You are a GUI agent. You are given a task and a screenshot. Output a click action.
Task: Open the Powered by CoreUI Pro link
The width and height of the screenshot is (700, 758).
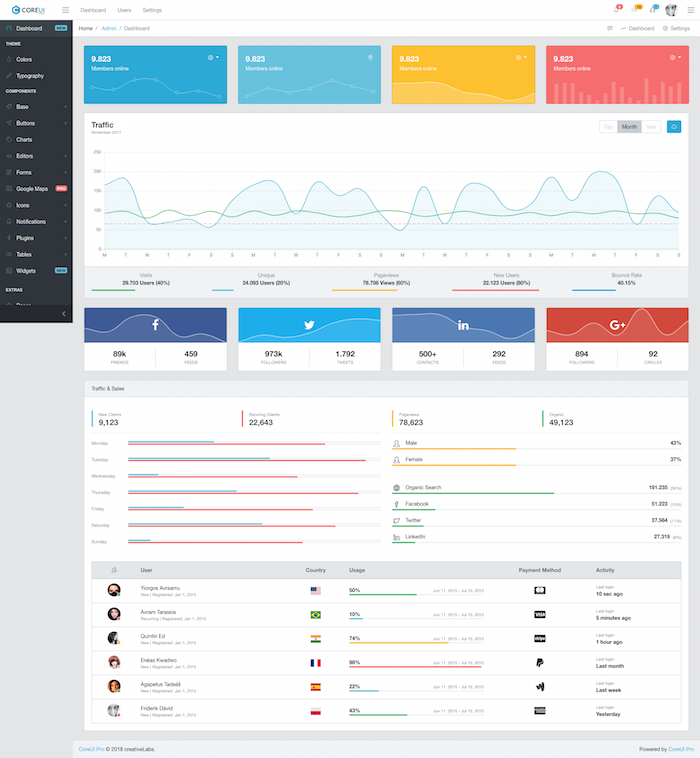[681, 749]
